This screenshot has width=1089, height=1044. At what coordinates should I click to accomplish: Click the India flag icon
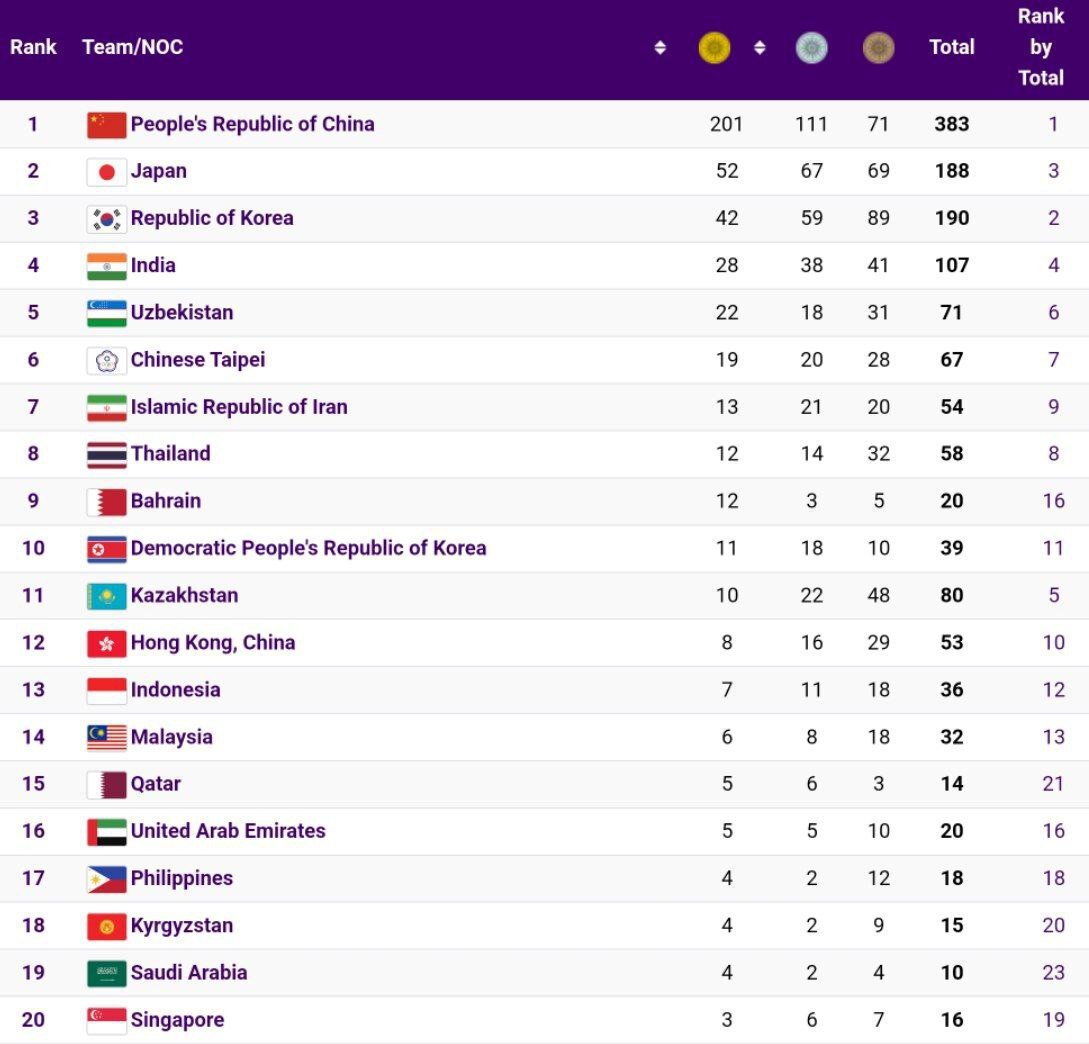106,265
